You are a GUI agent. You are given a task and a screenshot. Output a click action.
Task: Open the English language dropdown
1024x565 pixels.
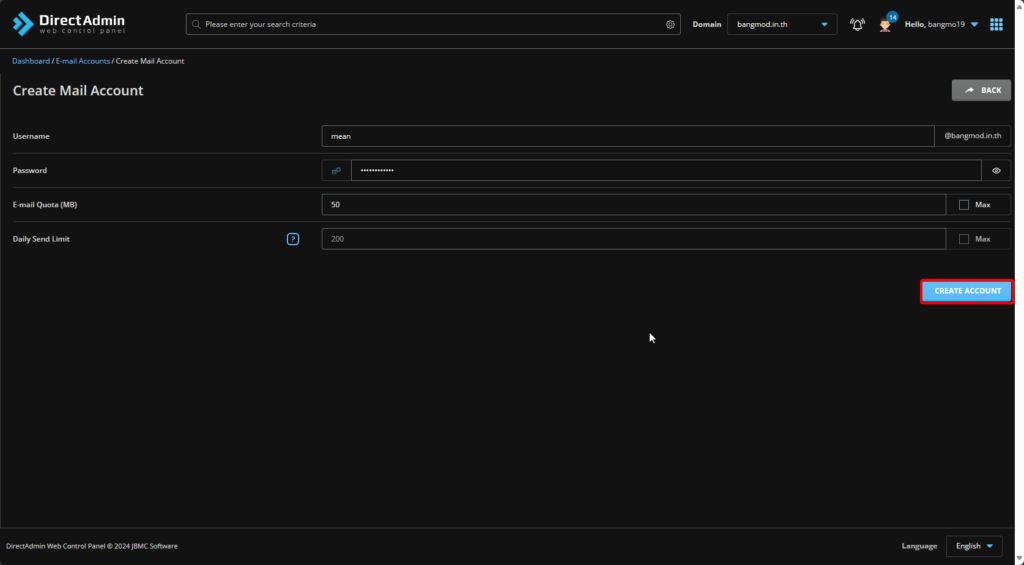(974, 546)
